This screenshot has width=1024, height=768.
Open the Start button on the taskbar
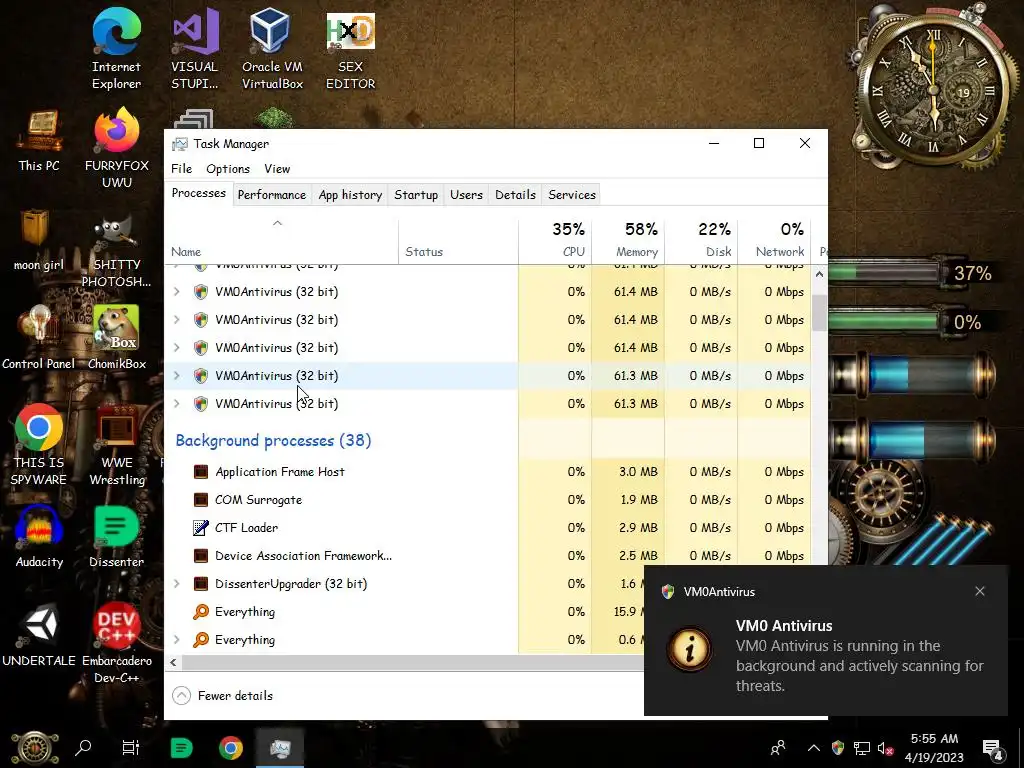[35, 748]
